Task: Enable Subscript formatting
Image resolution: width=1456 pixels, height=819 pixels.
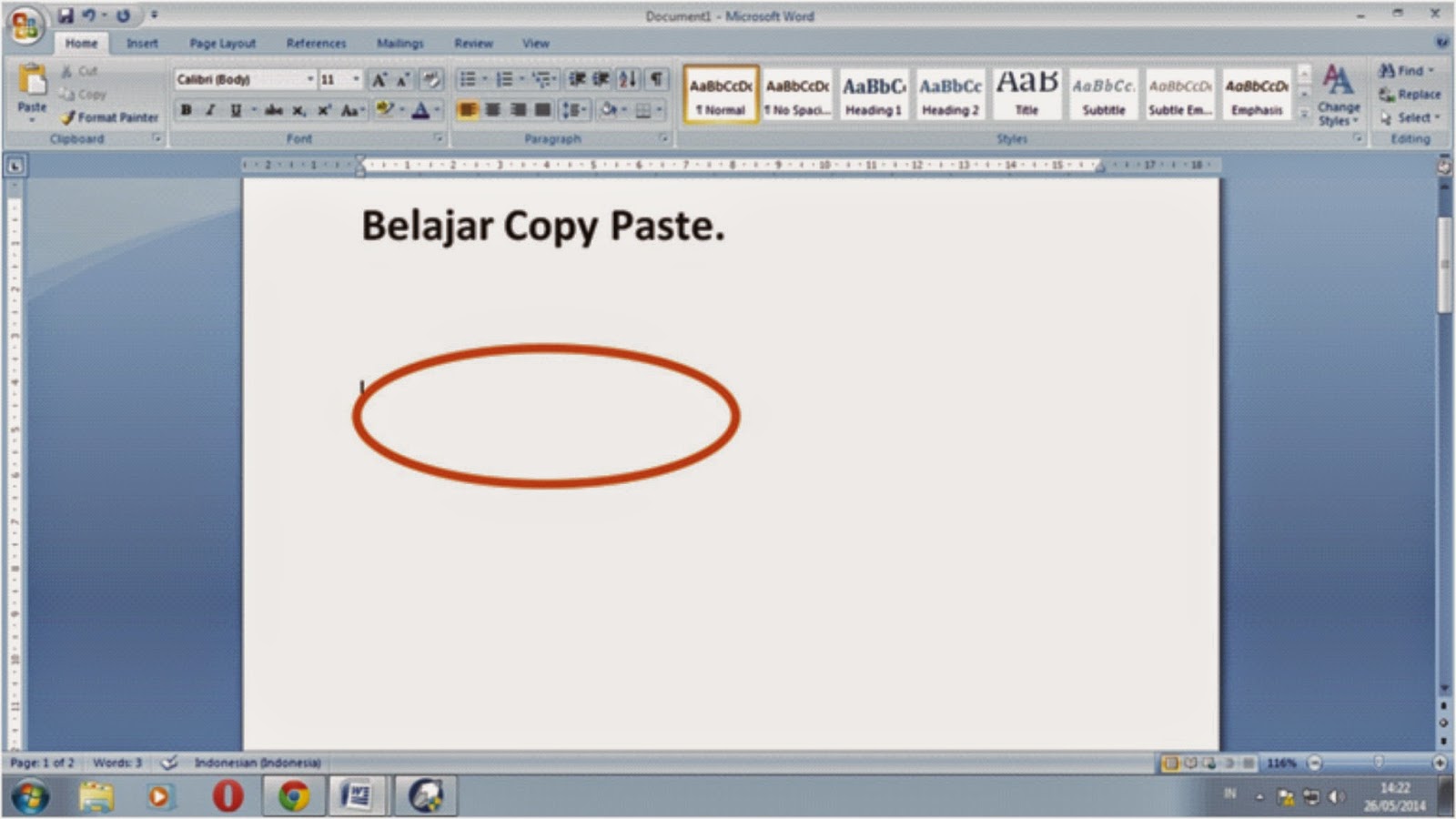Action: pos(299,109)
